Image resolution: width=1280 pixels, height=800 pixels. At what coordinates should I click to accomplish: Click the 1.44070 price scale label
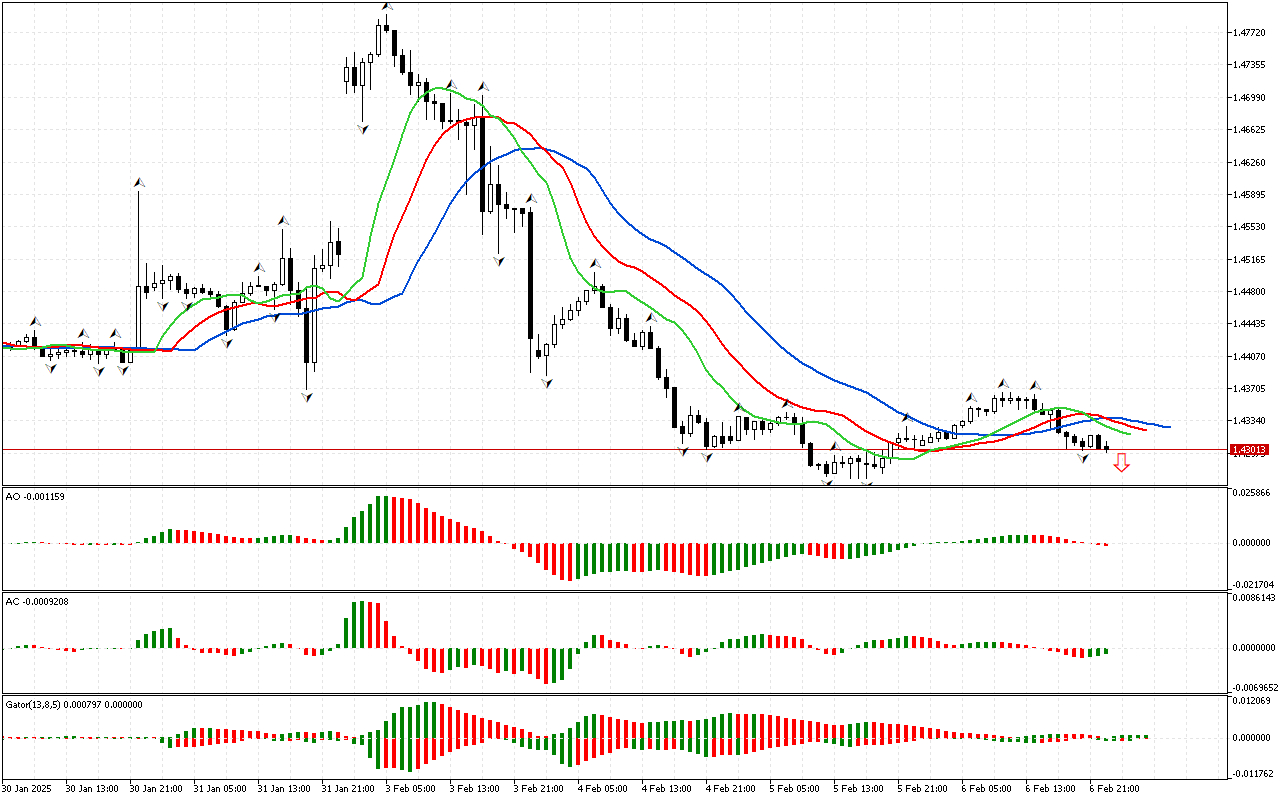point(1249,357)
